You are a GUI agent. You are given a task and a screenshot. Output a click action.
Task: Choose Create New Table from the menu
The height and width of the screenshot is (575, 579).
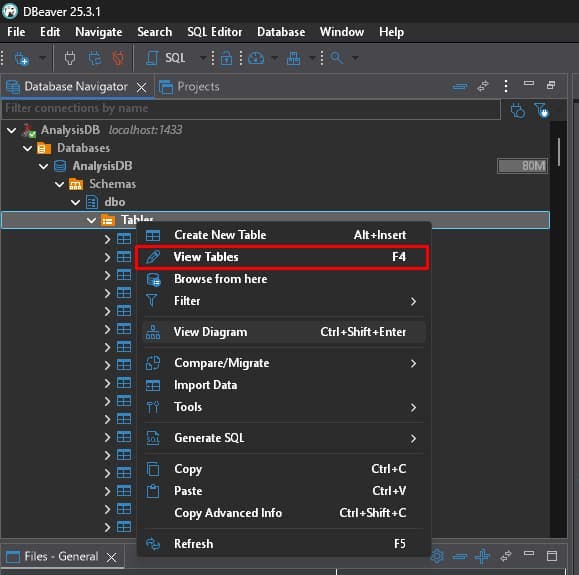tap(283, 235)
